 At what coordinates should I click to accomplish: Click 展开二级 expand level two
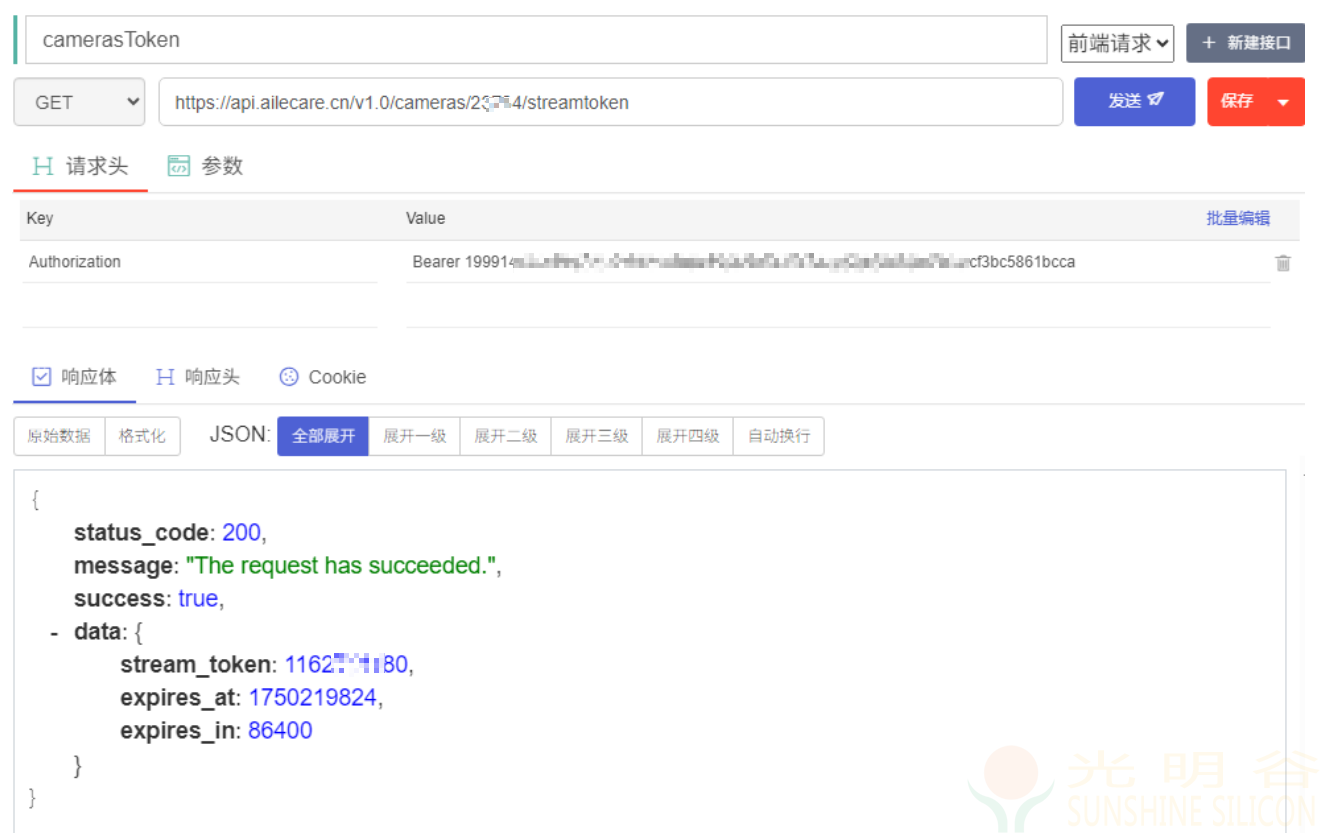(x=505, y=436)
